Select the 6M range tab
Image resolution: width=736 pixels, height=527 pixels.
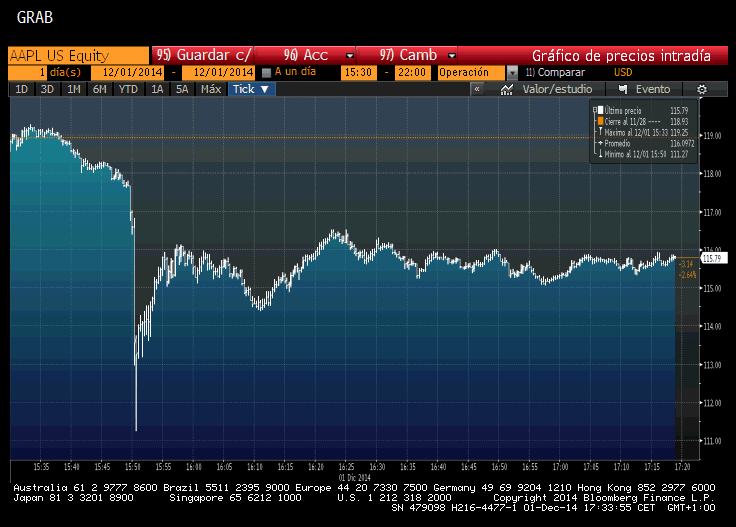pos(100,89)
